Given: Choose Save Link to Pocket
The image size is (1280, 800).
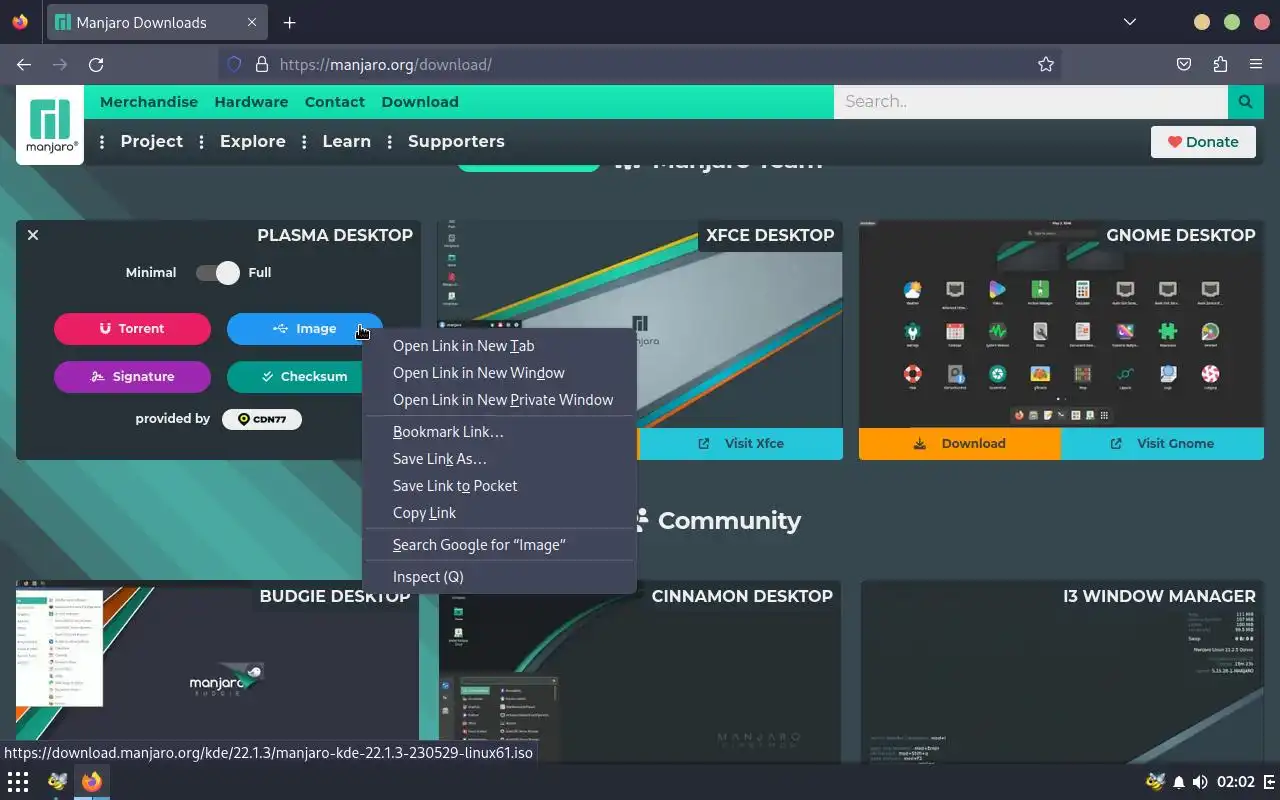Looking at the screenshot, I should coord(499,486).
